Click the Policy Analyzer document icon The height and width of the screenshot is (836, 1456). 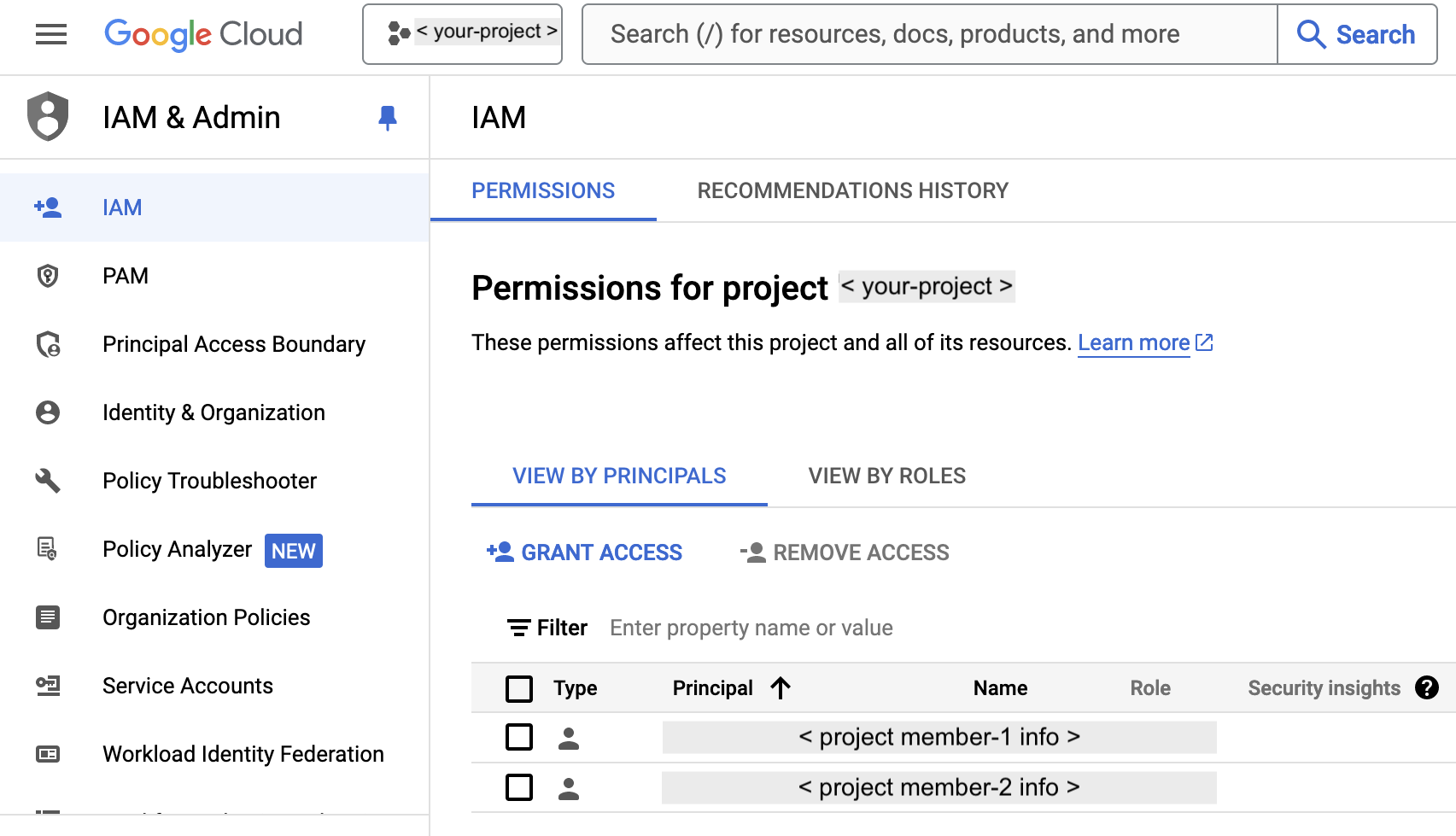48,548
